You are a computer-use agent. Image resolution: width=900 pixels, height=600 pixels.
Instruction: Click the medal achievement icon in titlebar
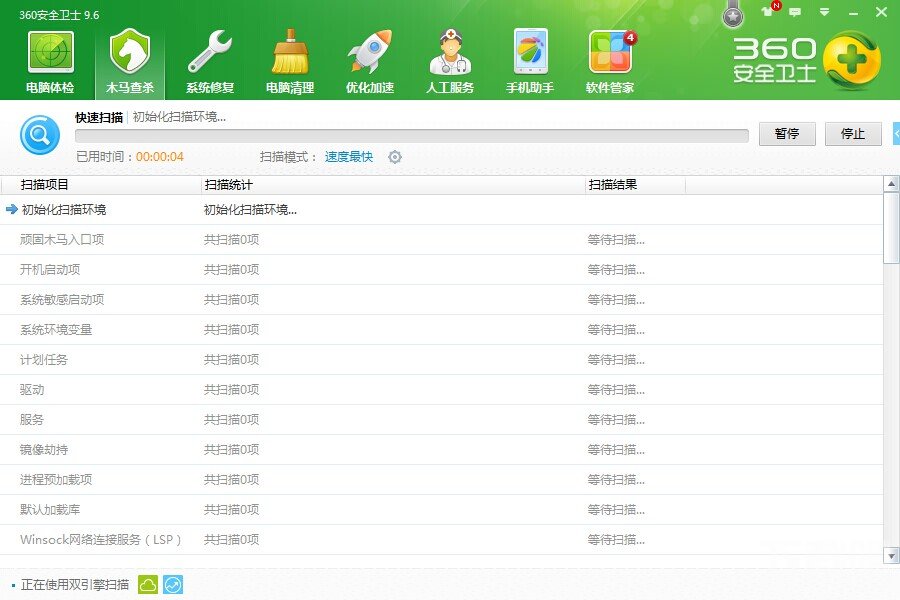coord(733,13)
